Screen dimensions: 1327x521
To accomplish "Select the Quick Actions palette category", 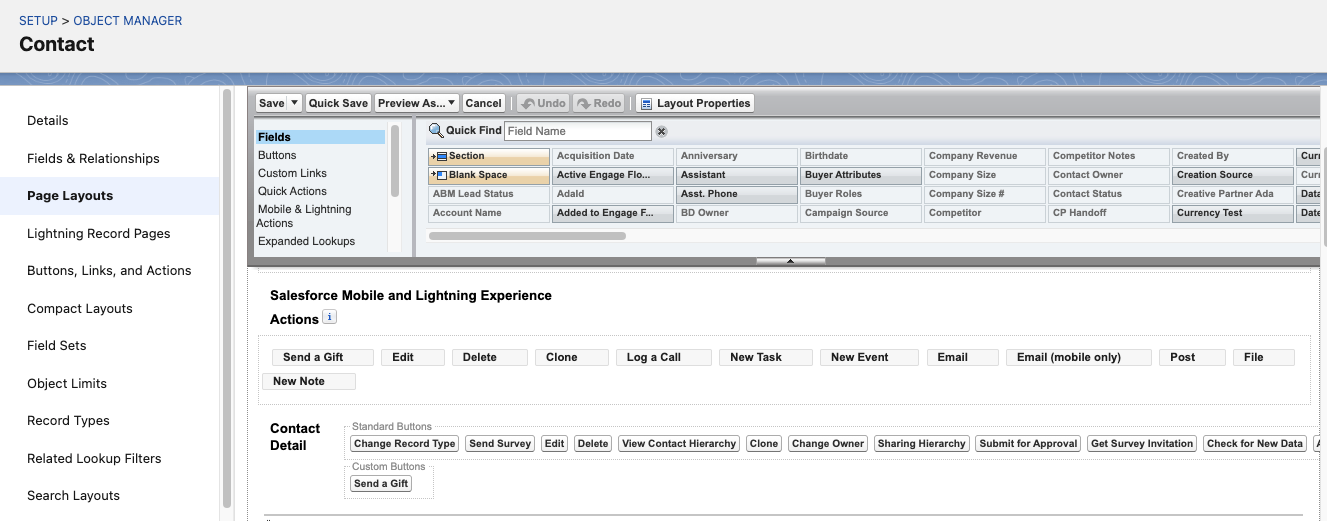I will (292, 191).
